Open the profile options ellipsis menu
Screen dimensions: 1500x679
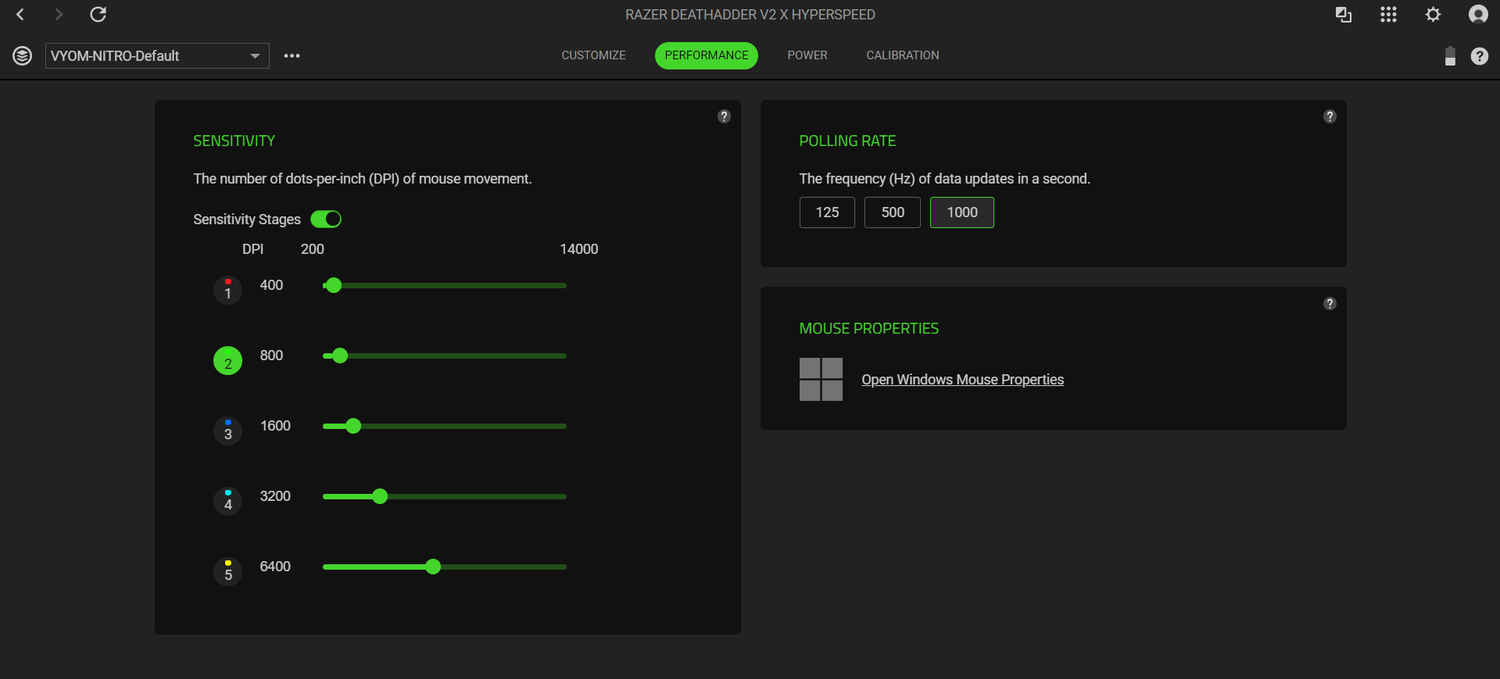pyautogui.click(x=292, y=56)
